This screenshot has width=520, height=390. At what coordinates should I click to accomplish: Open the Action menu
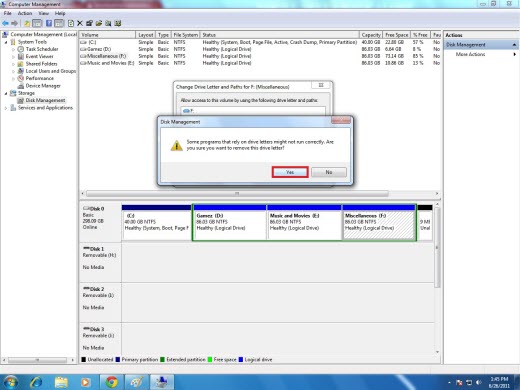point(25,13)
